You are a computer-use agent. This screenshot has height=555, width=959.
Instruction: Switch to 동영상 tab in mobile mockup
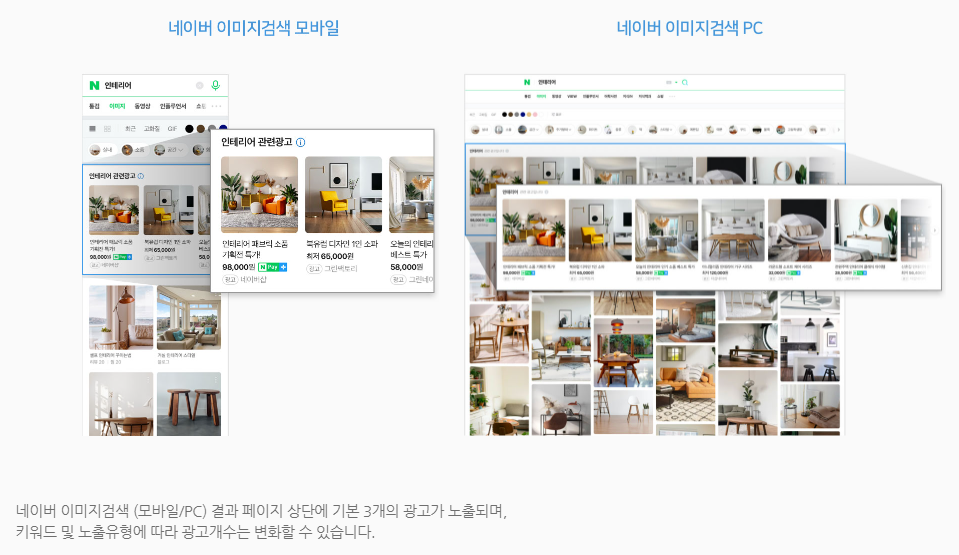pyautogui.click(x=143, y=106)
